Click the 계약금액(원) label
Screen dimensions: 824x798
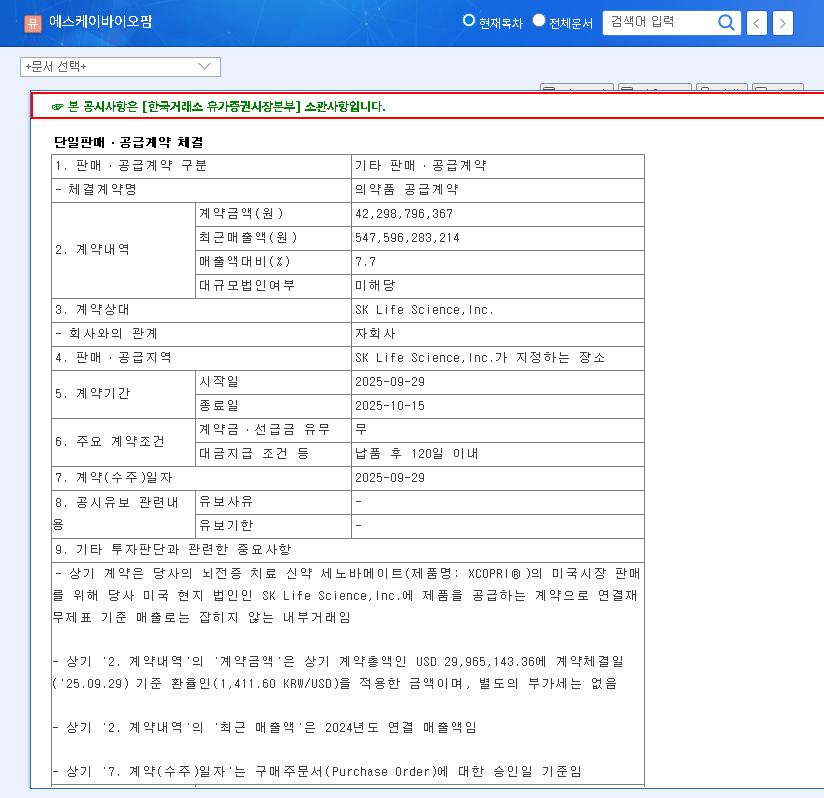[241, 214]
